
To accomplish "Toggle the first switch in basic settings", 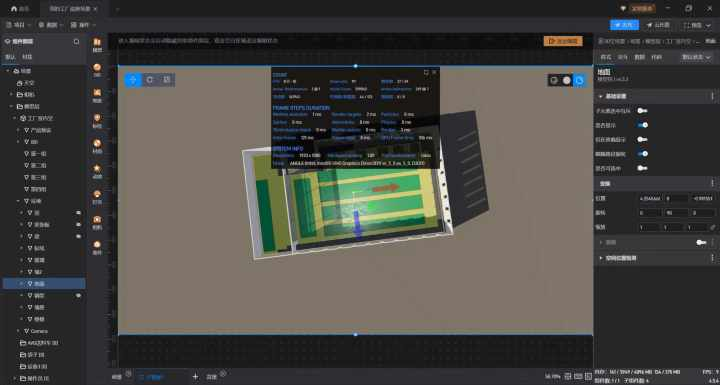I will click(642, 111).
